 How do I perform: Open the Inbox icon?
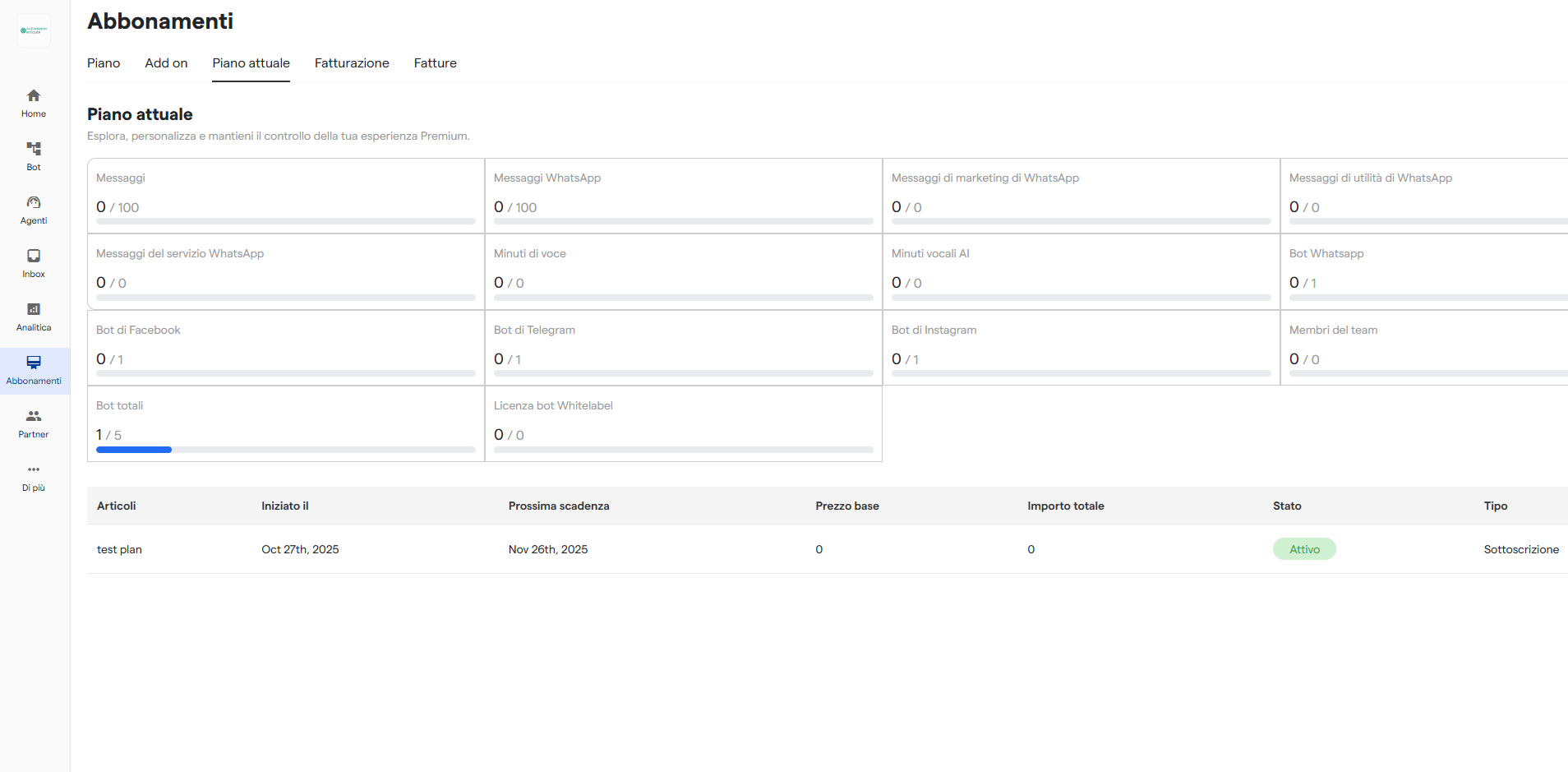click(34, 256)
